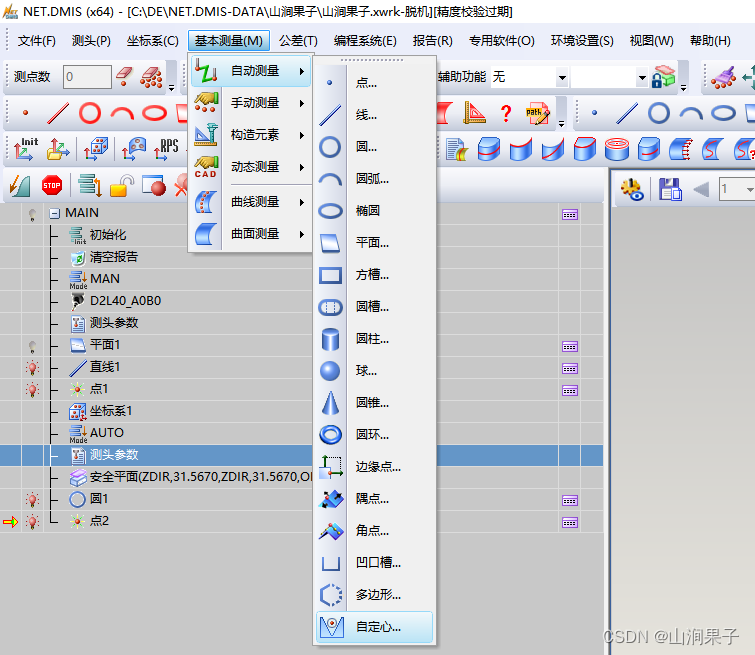Select 圆槽... from the submenu

[x=374, y=307]
